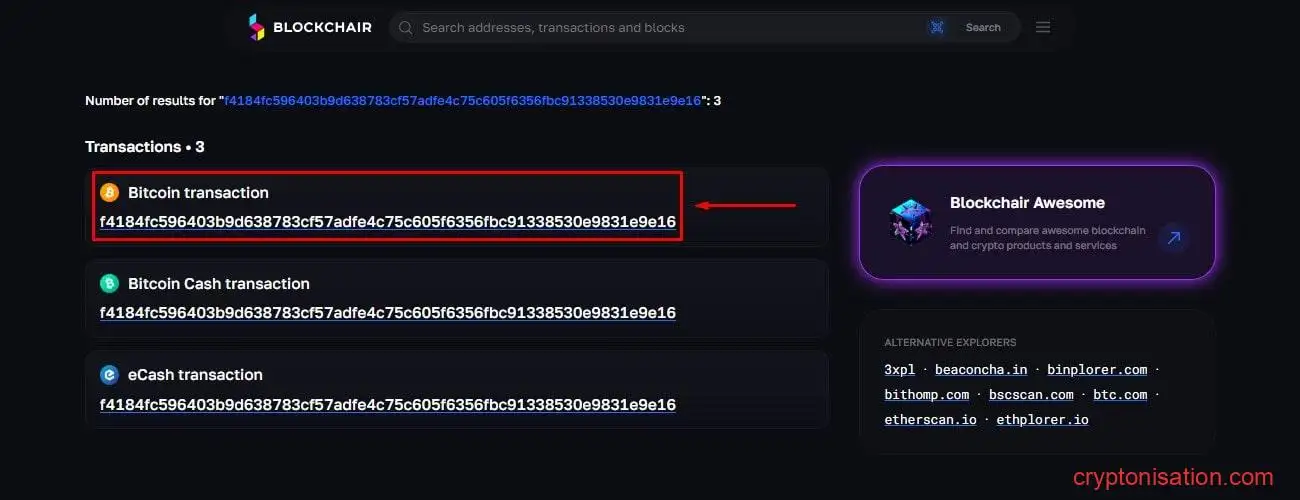Click the magnifier icon in search bar
The image size is (1300, 500).
pyautogui.click(x=406, y=27)
